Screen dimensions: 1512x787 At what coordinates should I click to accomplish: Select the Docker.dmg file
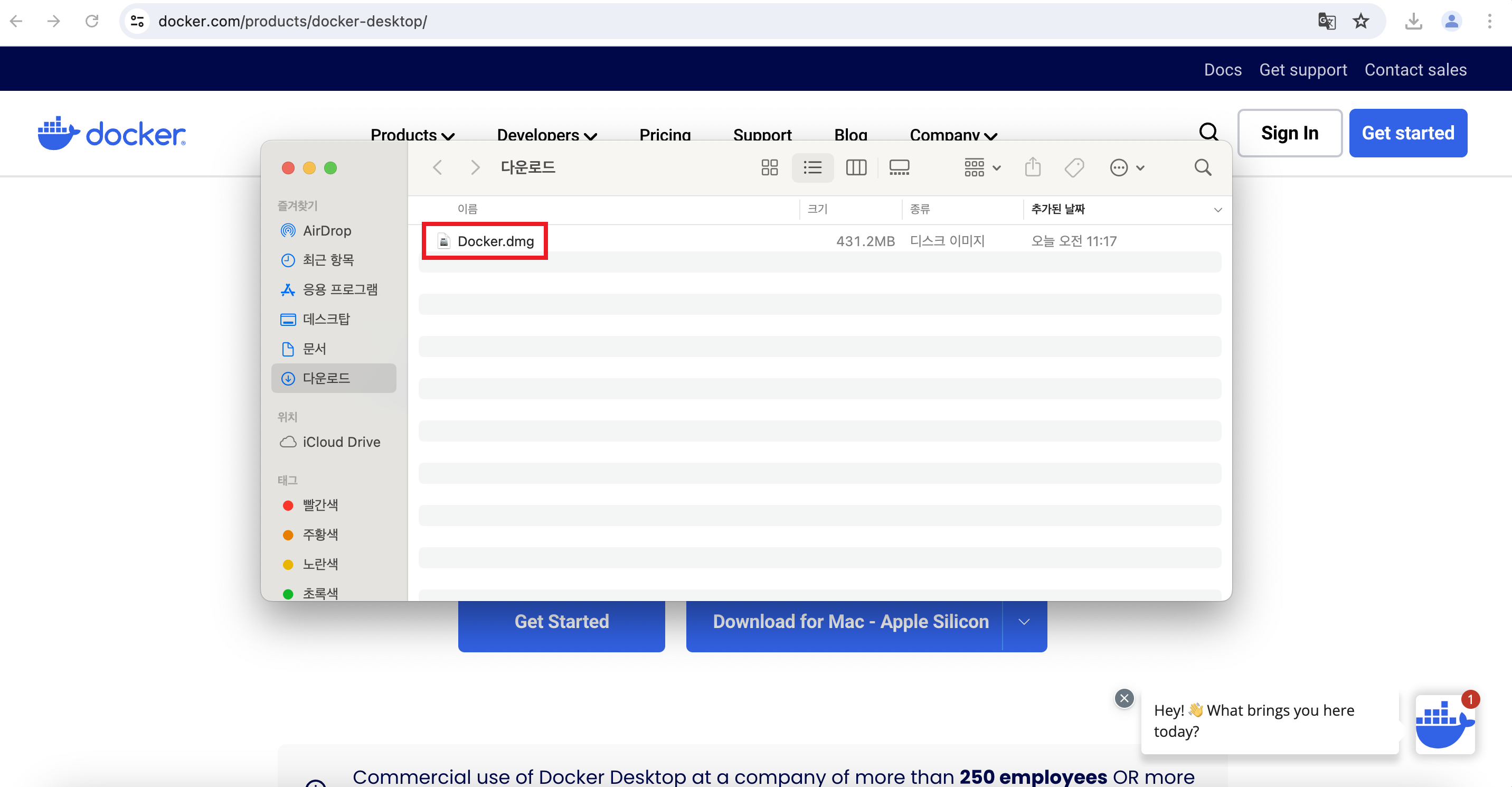[495, 241]
